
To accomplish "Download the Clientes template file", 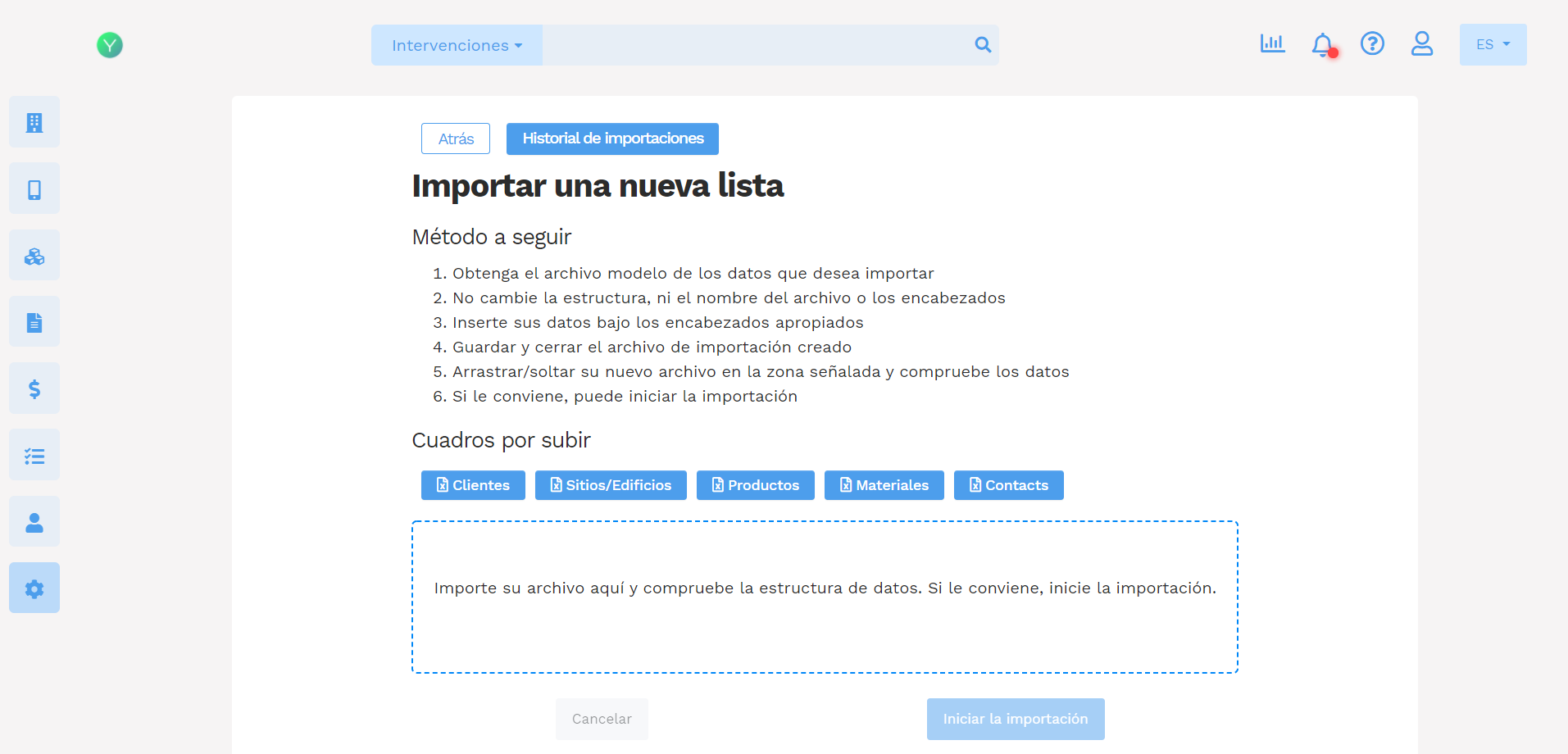I will click(x=472, y=485).
